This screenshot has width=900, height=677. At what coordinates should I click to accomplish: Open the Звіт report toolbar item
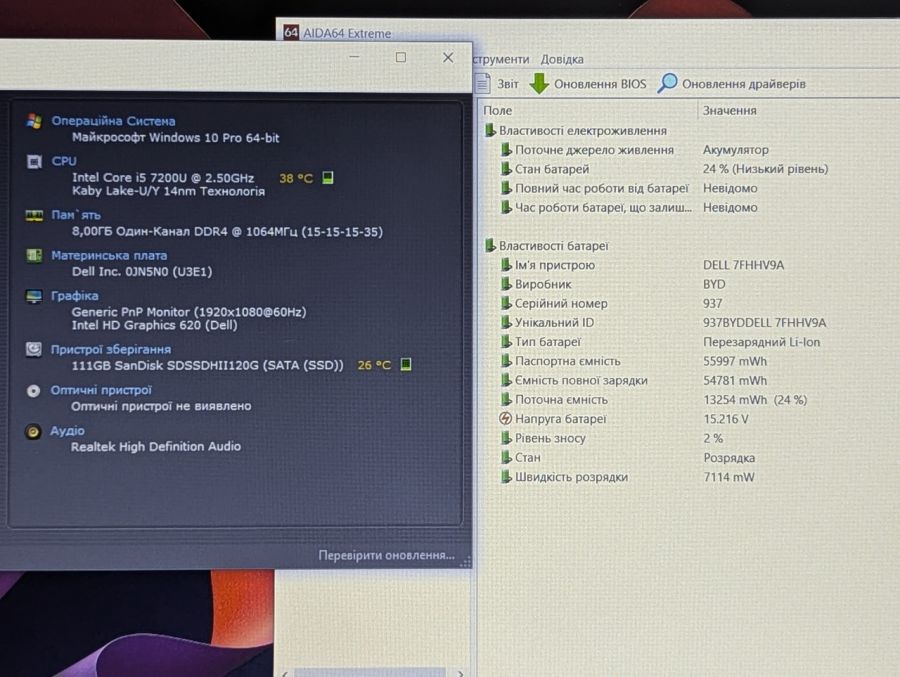click(498, 84)
